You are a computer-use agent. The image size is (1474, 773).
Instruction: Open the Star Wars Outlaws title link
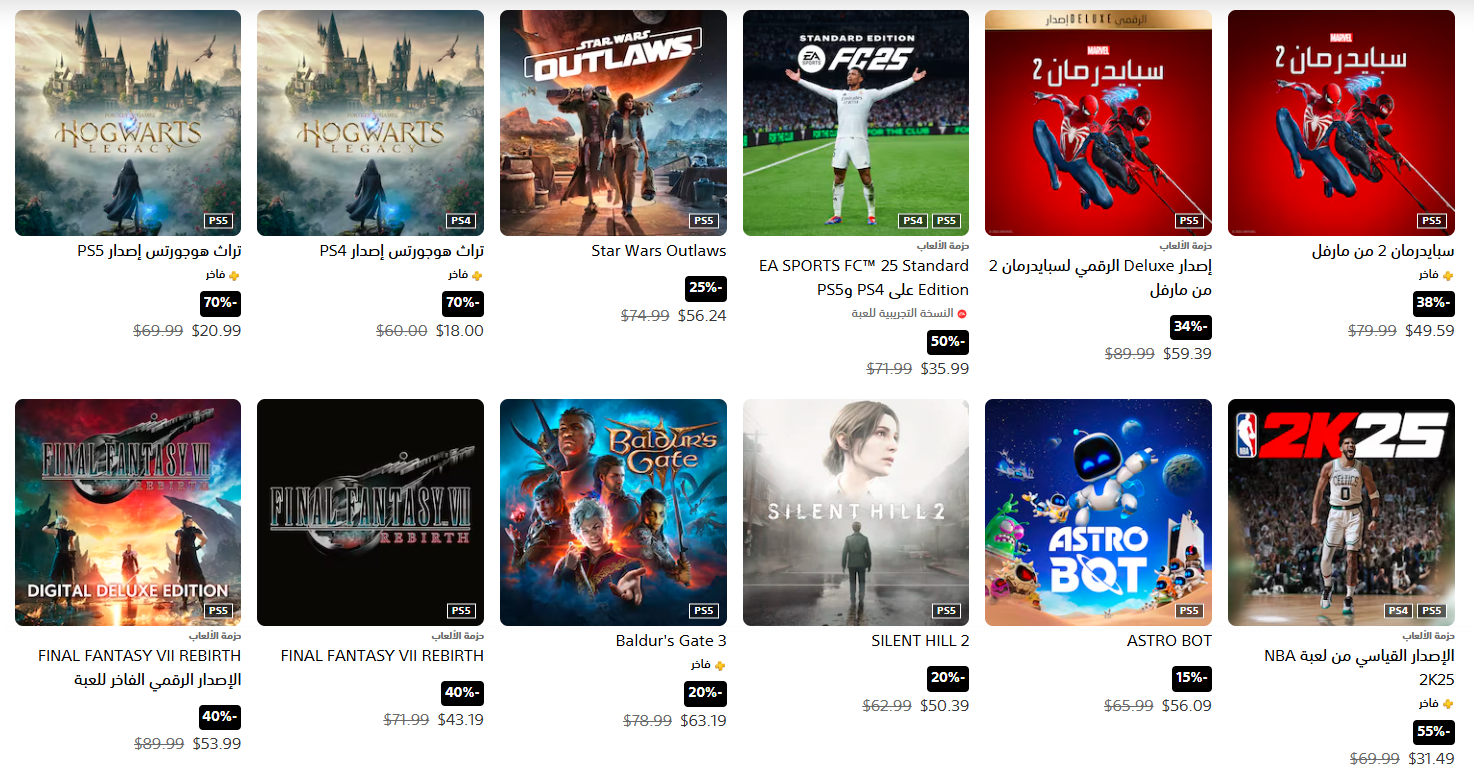click(x=659, y=251)
